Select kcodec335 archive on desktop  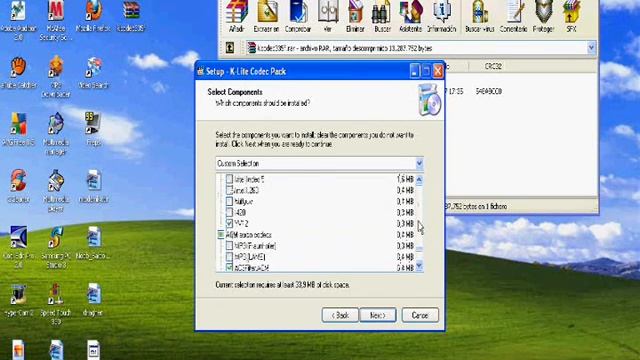coord(131,16)
